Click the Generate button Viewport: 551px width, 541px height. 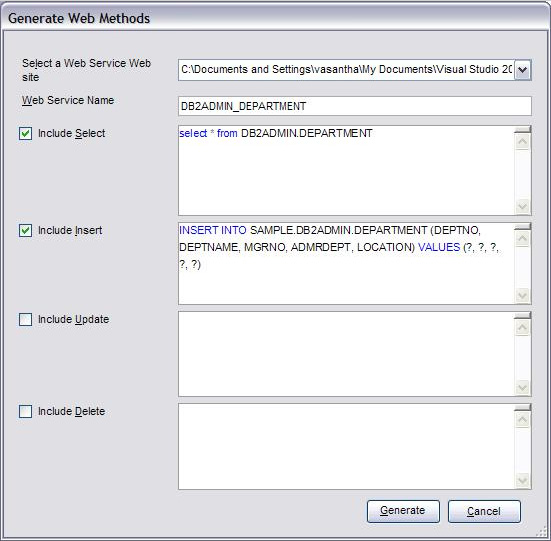[403, 511]
